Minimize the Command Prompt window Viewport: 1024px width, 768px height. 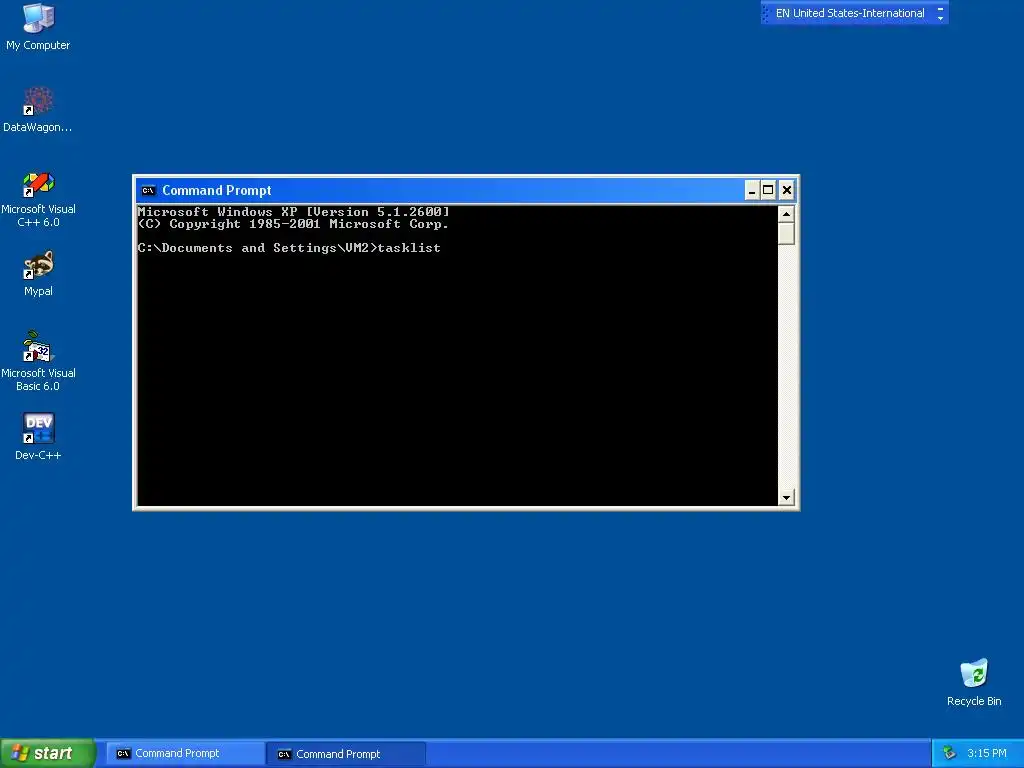coord(752,190)
